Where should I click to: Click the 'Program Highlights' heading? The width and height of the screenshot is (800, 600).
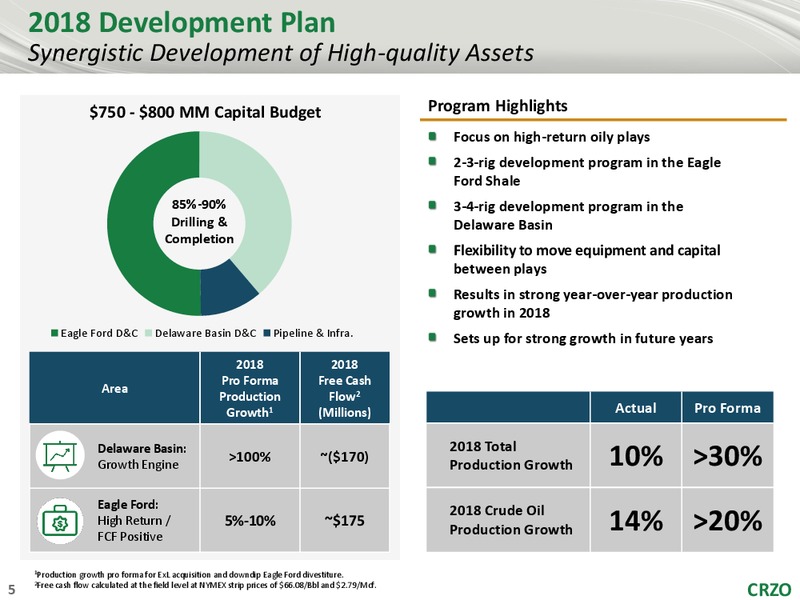[497, 106]
